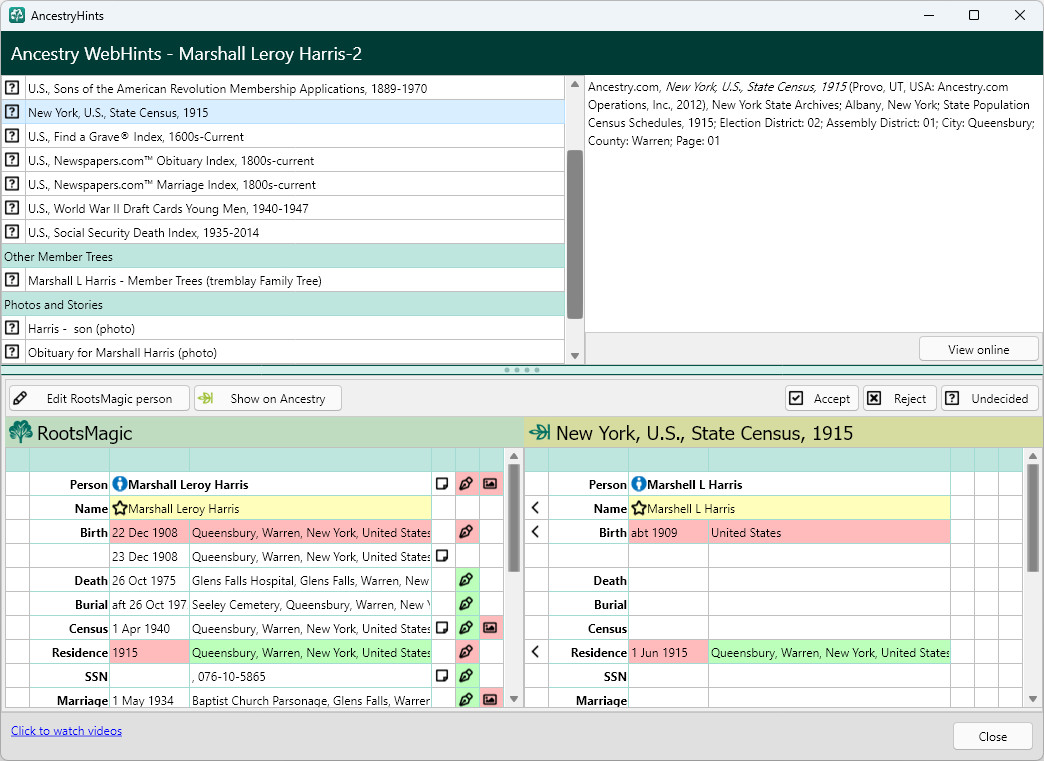Select Social Security Death Index hint
Image resolution: width=1044 pixels, height=761 pixels.
294,232
